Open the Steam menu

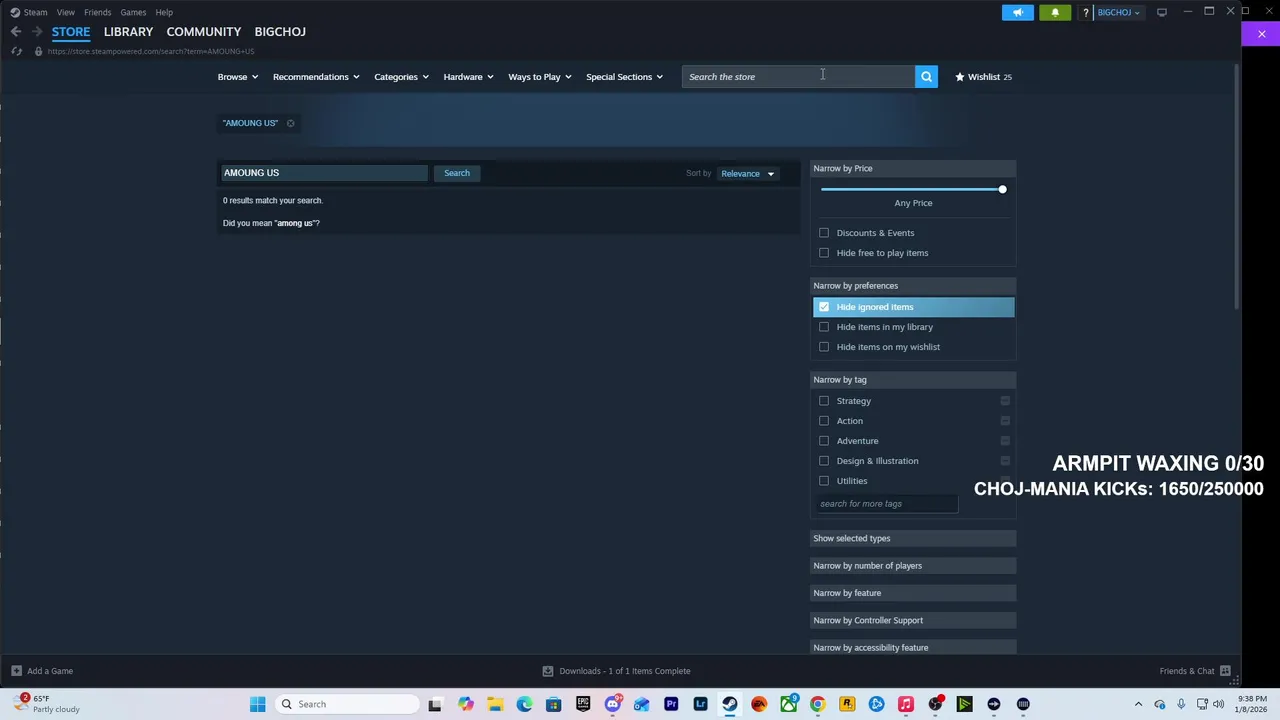tap(35, 12)
